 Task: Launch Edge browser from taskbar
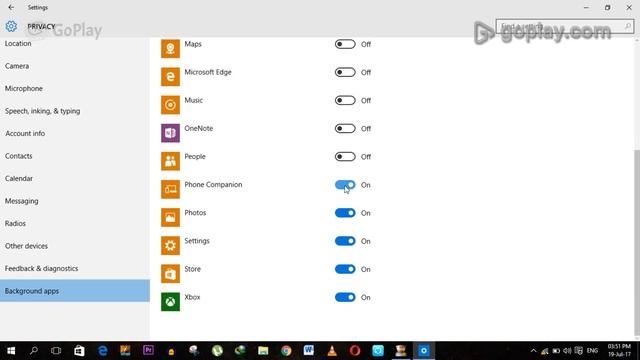click(102, 351)
